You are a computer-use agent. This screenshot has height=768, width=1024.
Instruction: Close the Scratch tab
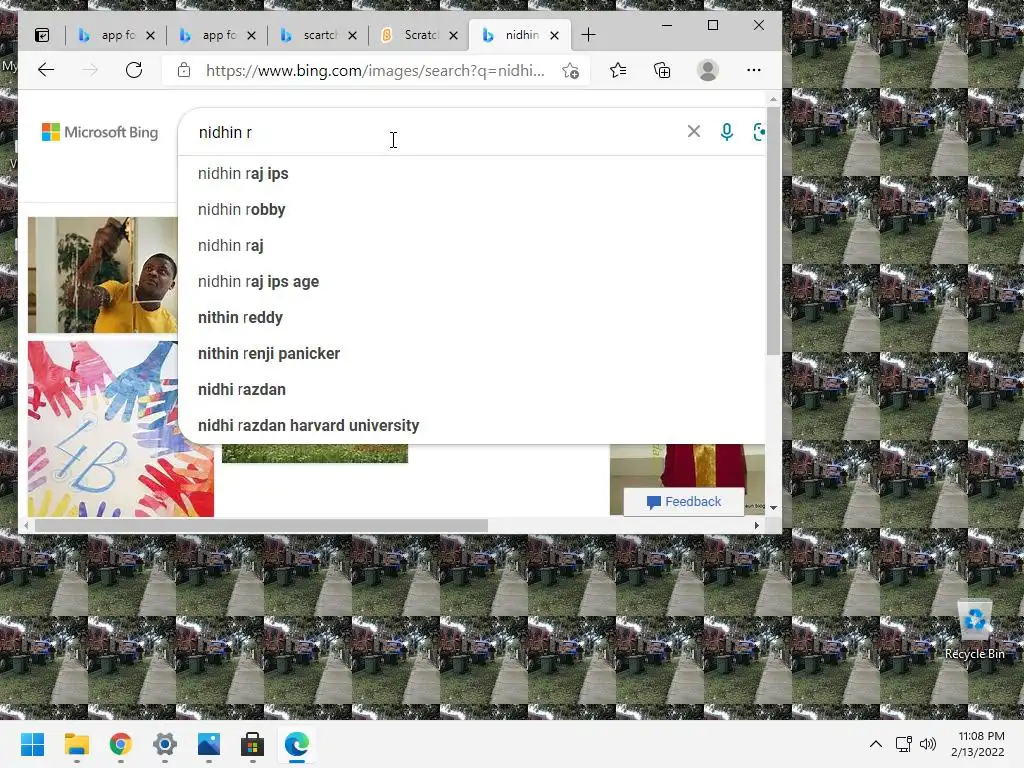453,35
